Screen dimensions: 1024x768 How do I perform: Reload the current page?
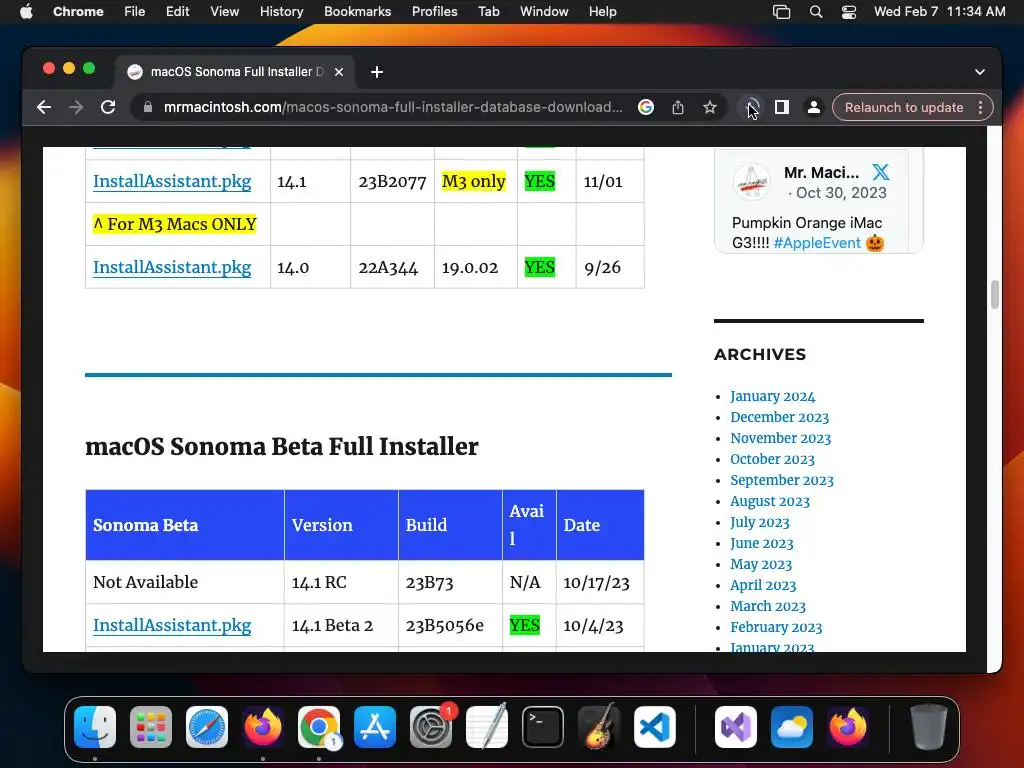[x=108, y=107]
